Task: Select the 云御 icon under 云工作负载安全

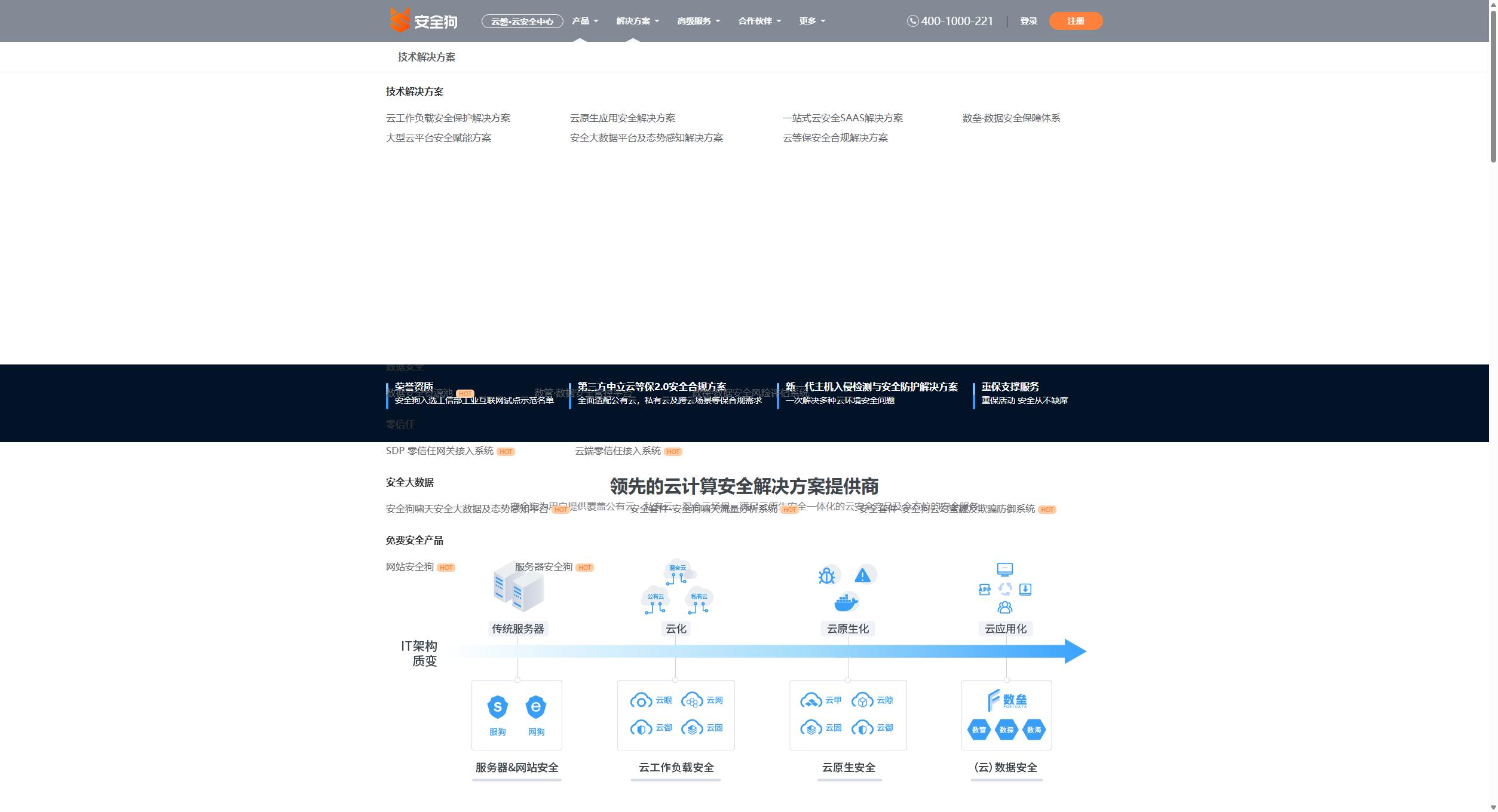Action: tap(641, 728)
